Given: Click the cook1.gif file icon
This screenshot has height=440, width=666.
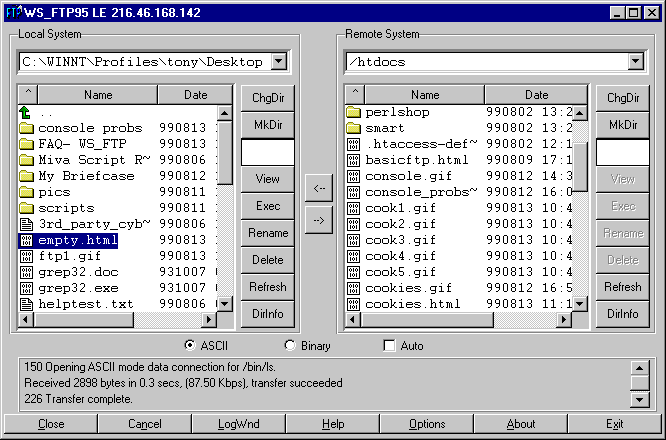Looking at the screenshot, I should (353, 208).
